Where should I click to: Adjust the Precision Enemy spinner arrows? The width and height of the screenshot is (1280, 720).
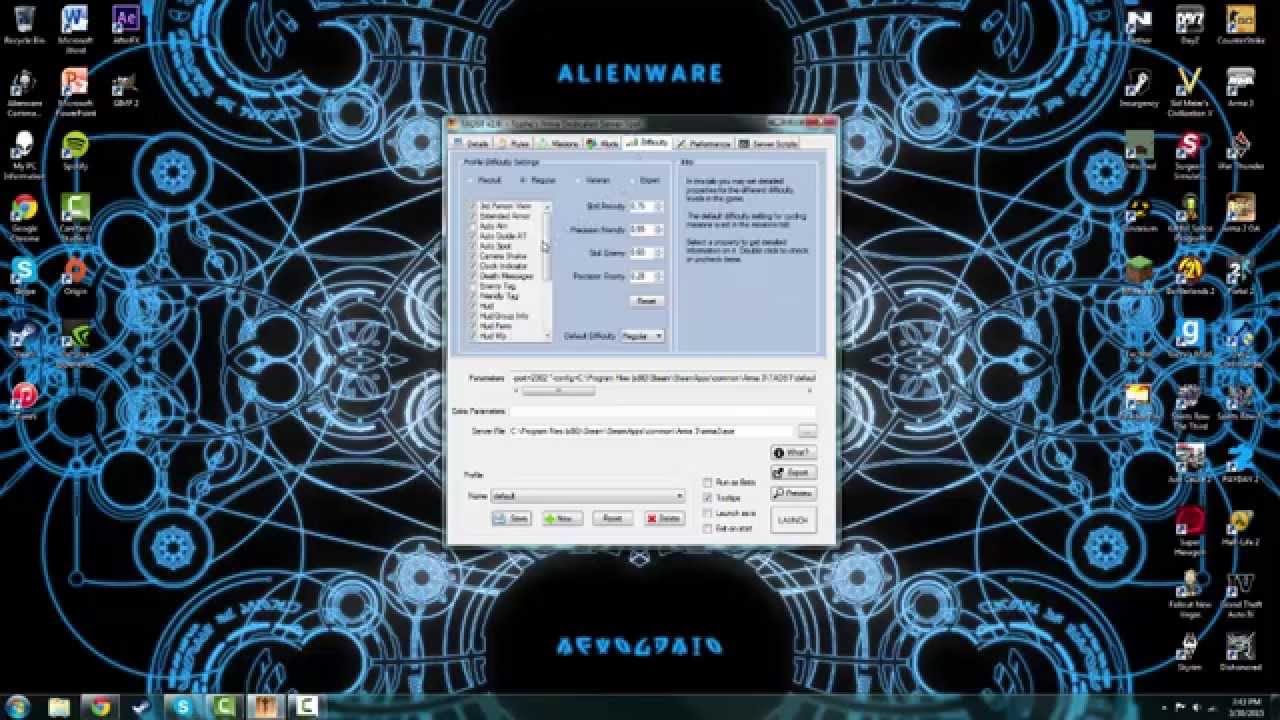(x=659, y=276)
